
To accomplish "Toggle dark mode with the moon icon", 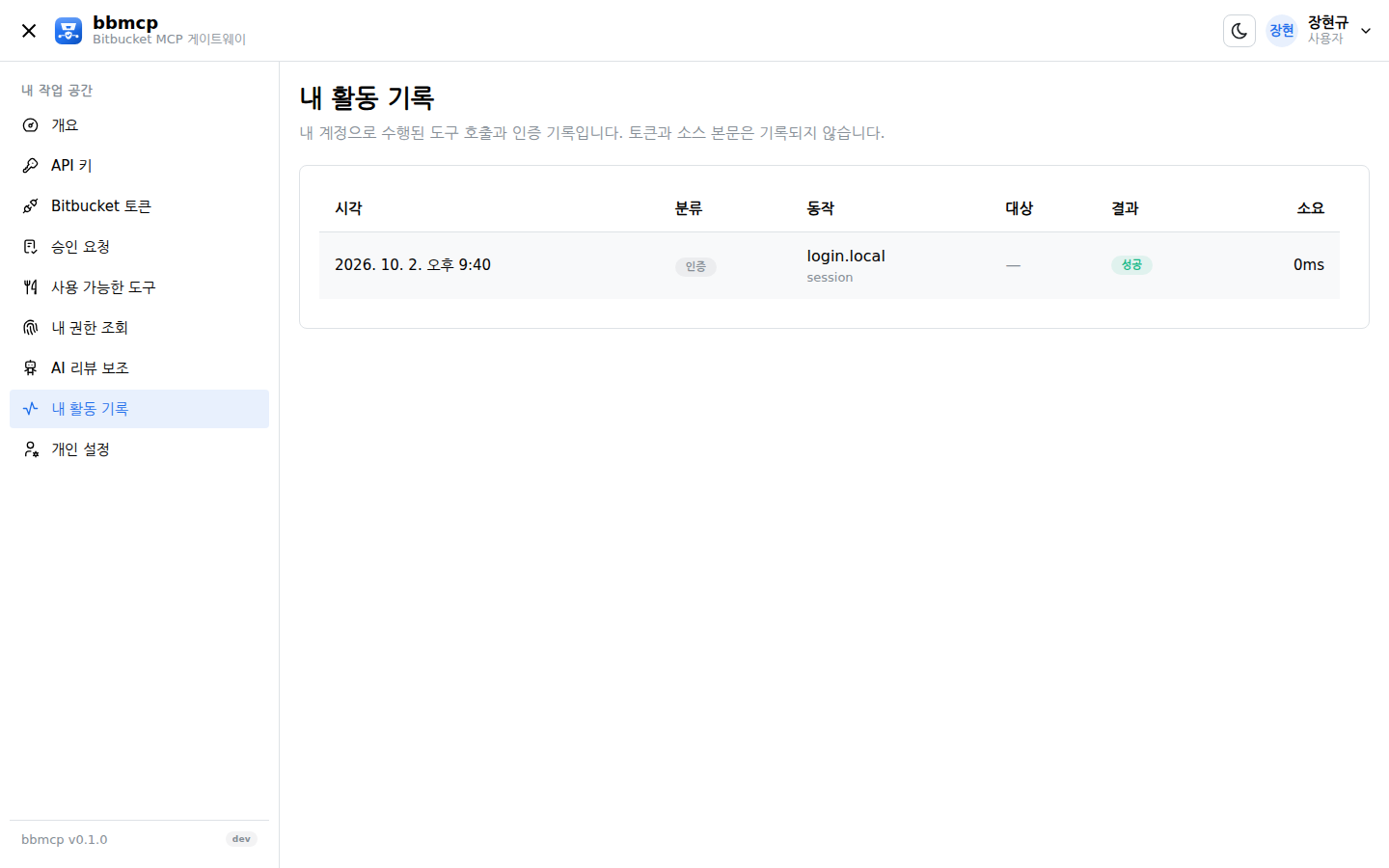I will point(1239,31).
